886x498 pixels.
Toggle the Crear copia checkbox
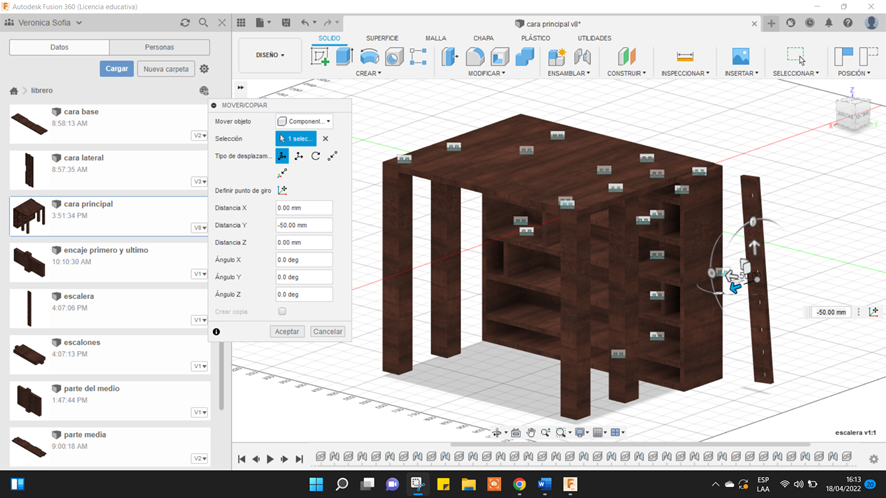point(282,312)
